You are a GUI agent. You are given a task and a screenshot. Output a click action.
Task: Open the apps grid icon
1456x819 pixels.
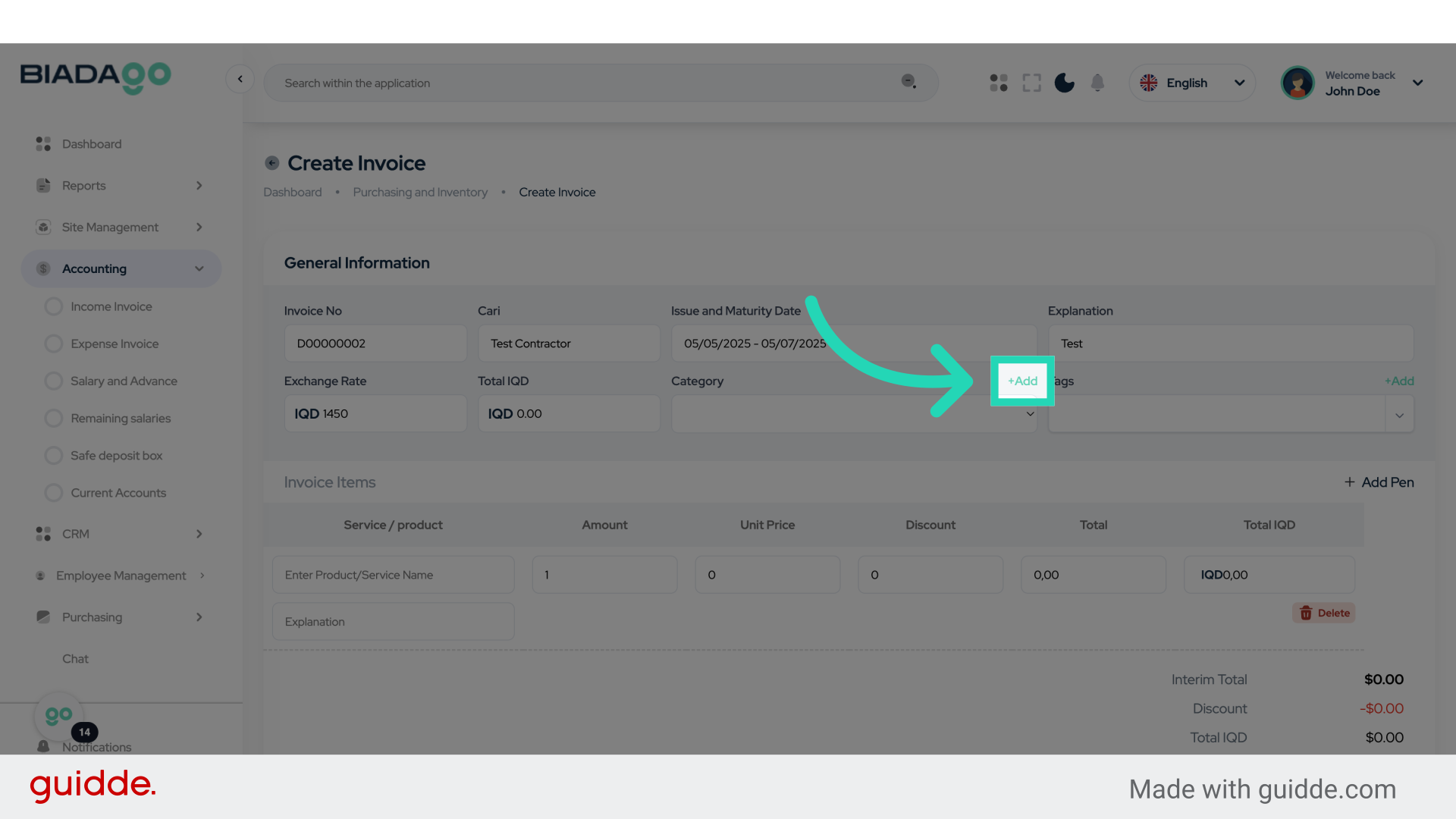999,83
